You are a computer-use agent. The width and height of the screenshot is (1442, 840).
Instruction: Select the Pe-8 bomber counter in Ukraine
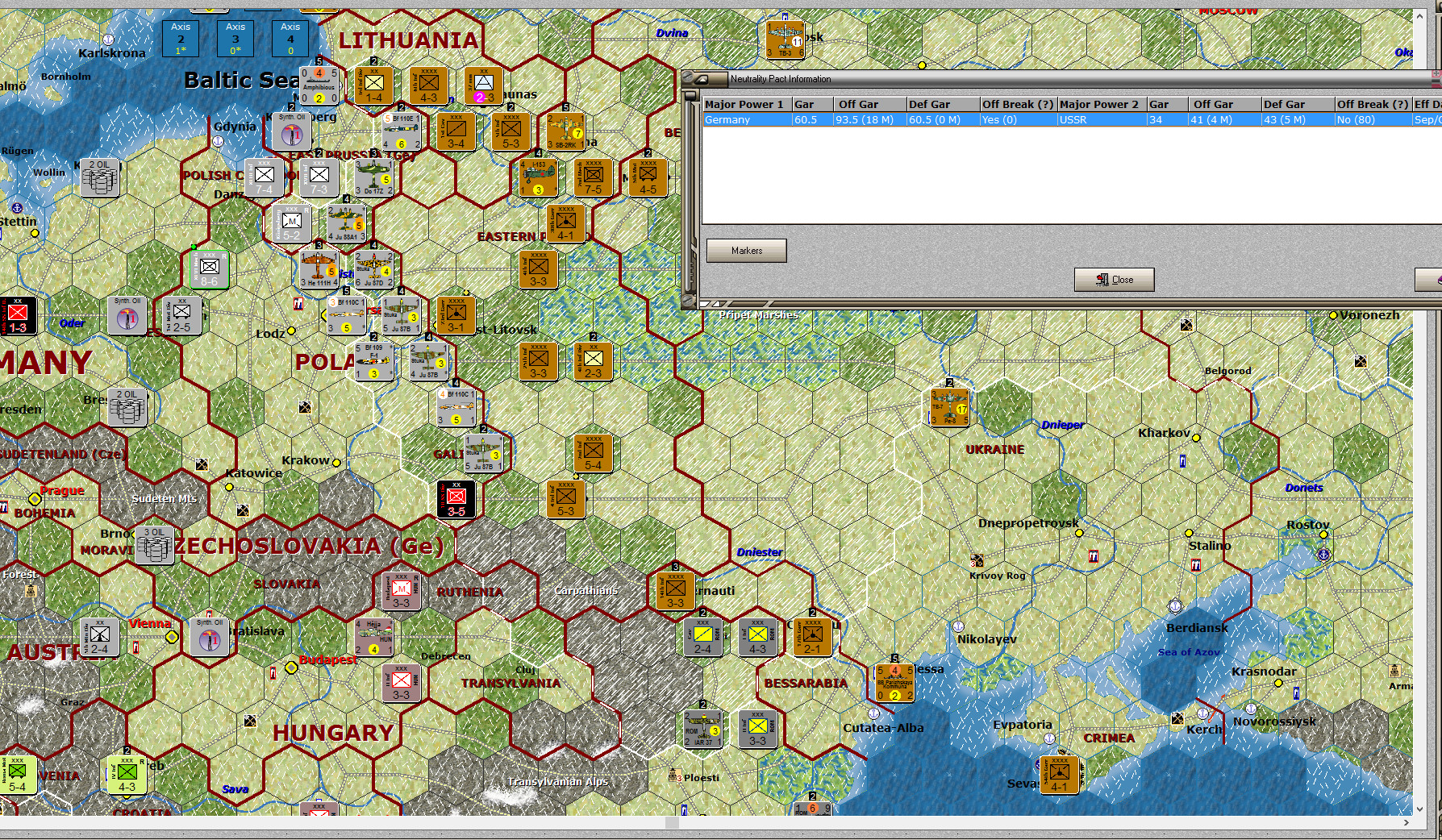tap(949, 407)
